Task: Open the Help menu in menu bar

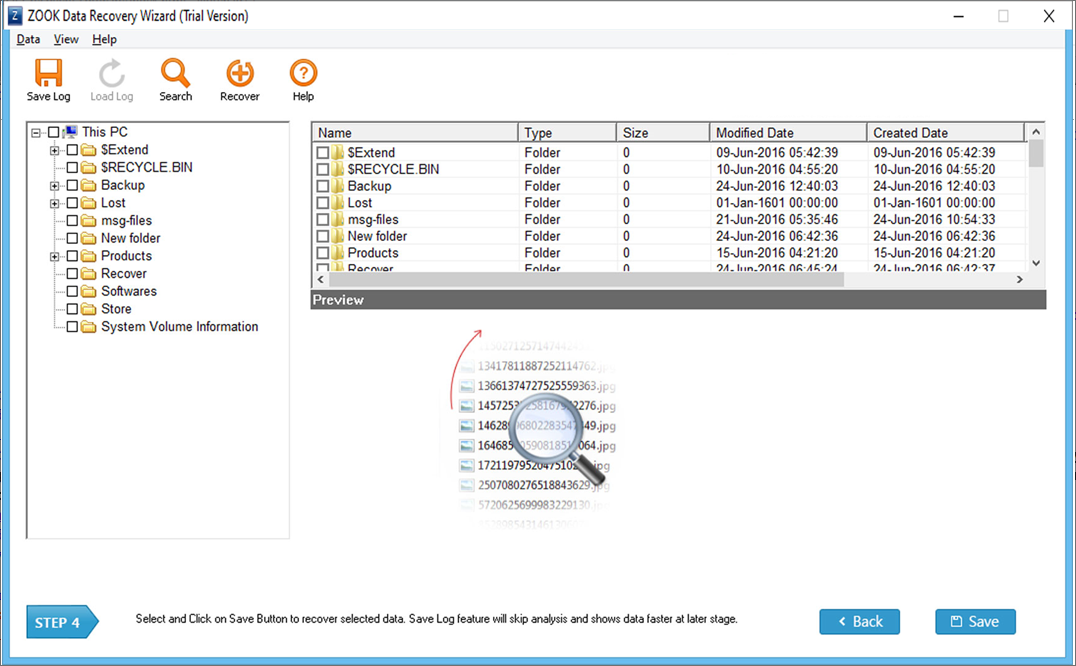Action: click(104, 39)
